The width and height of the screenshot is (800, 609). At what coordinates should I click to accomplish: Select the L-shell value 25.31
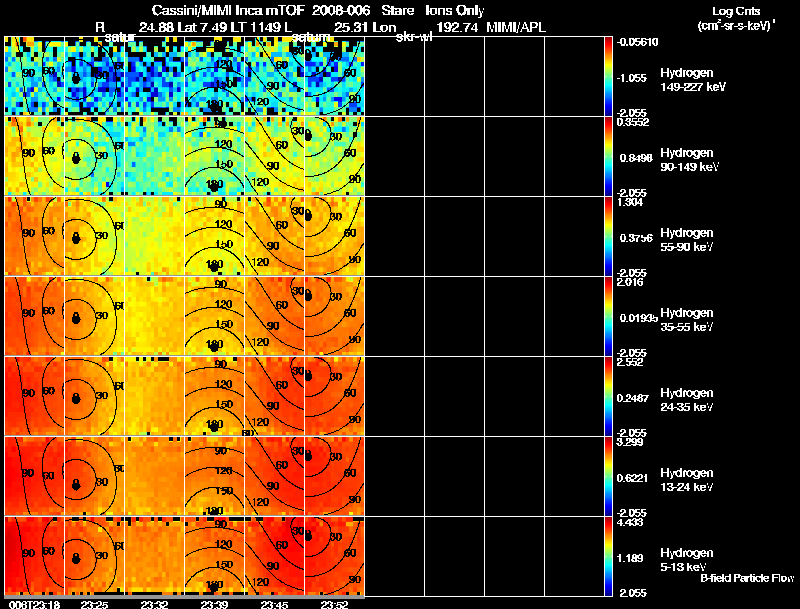[x=351, y=28]
